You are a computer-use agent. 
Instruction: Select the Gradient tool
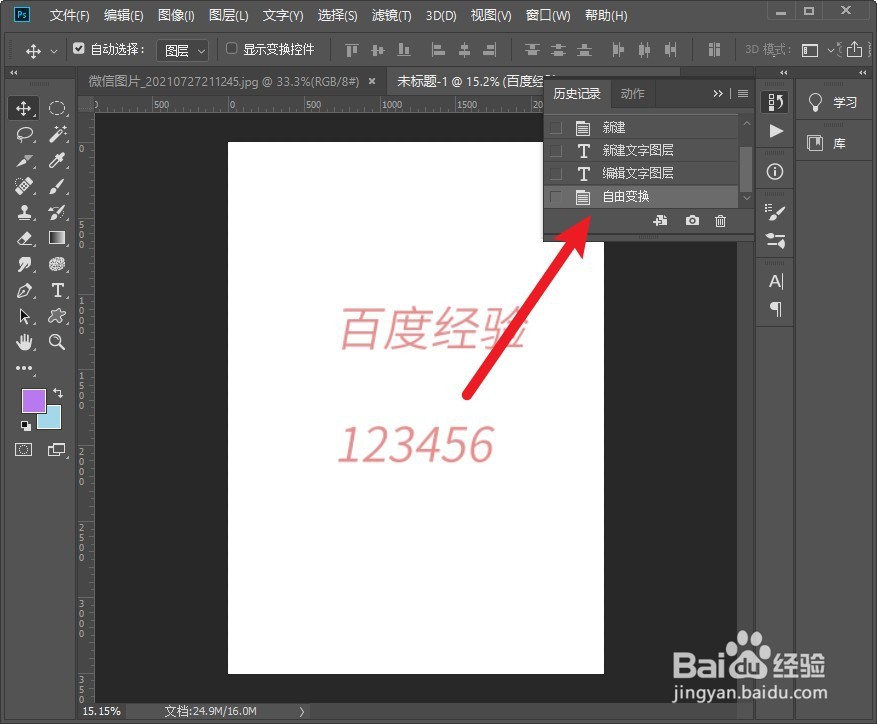(57, 238)
